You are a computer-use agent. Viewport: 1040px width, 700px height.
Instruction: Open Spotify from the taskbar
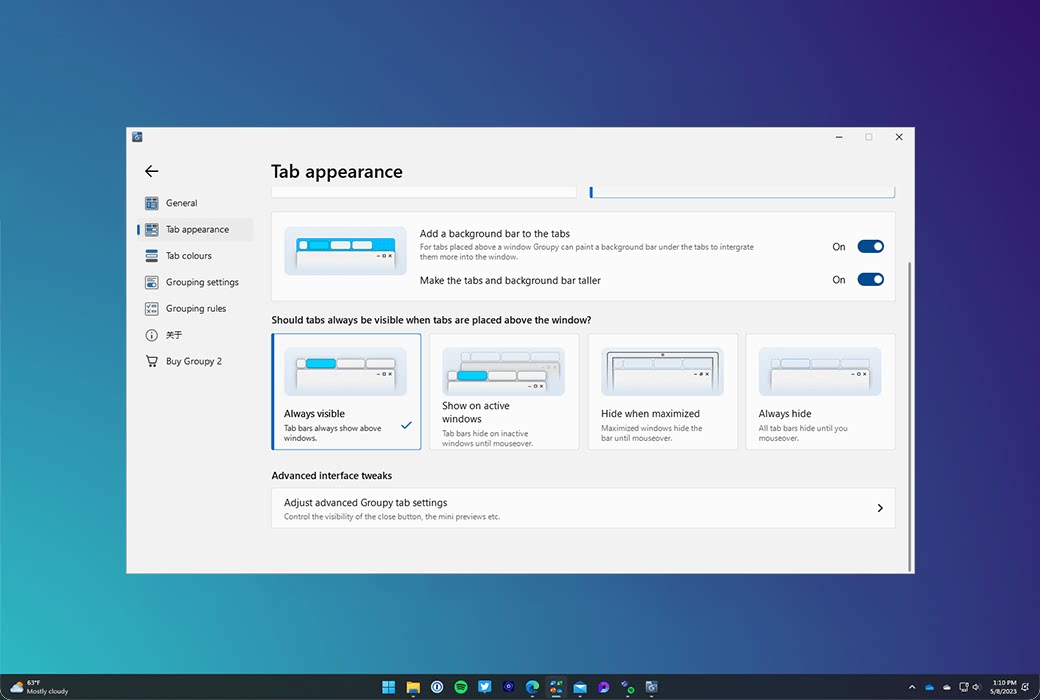coord(461,687)
